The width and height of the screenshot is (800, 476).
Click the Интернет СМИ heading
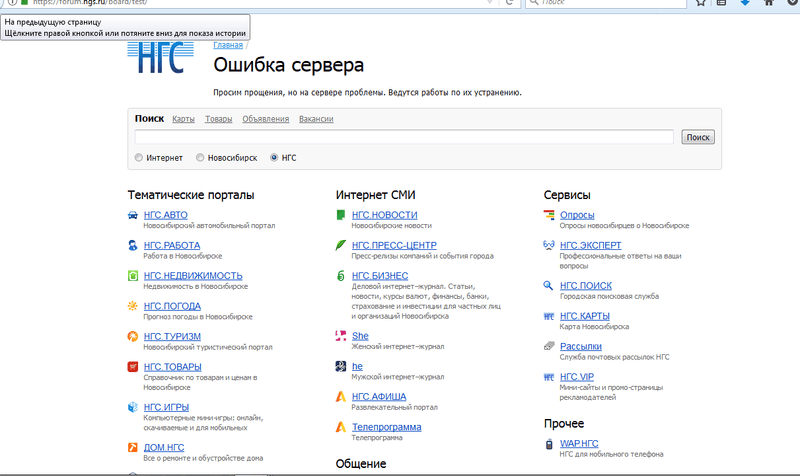tap(376, 195)
